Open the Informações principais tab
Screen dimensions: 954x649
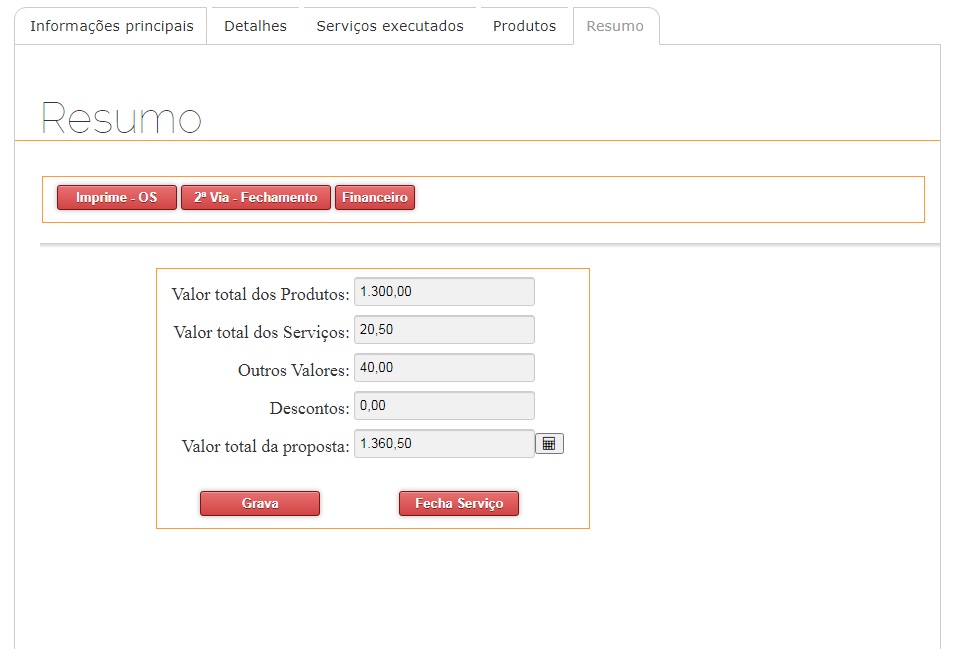[111, 26]
